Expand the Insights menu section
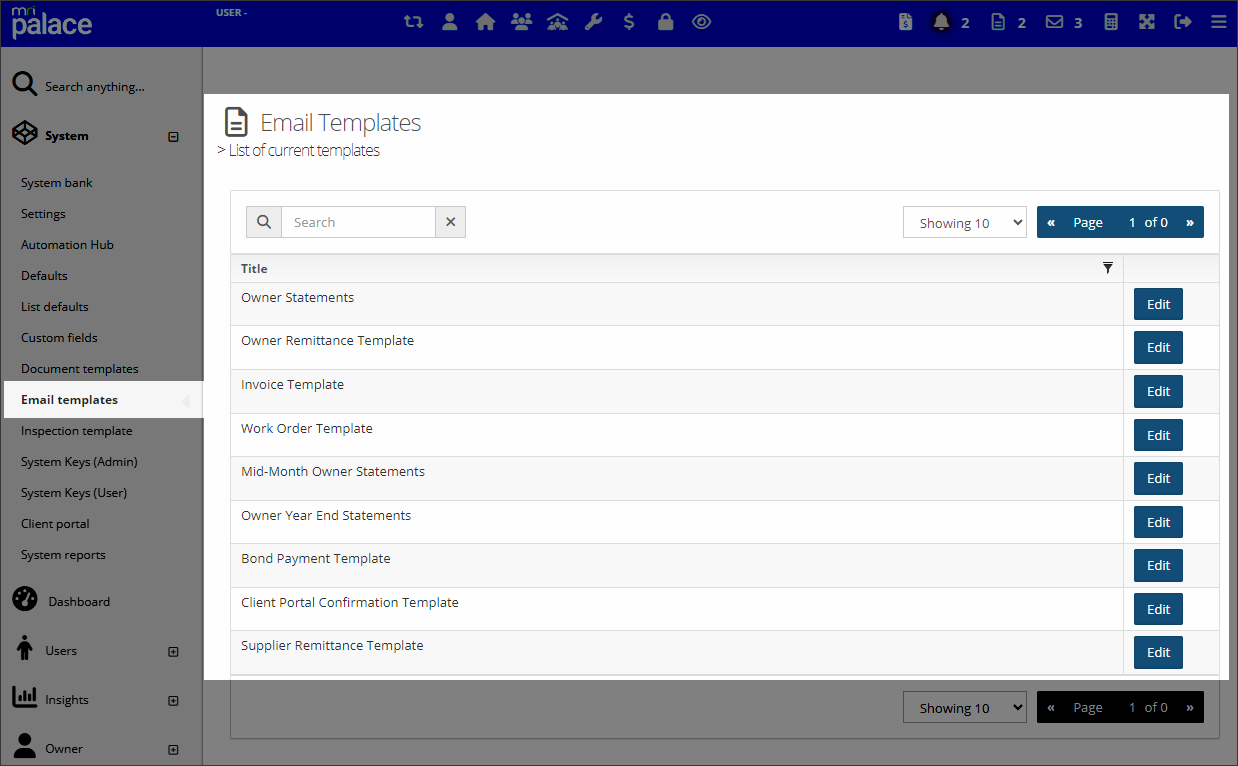Screen dimensions: 1238x766 (x=173, y=701)
